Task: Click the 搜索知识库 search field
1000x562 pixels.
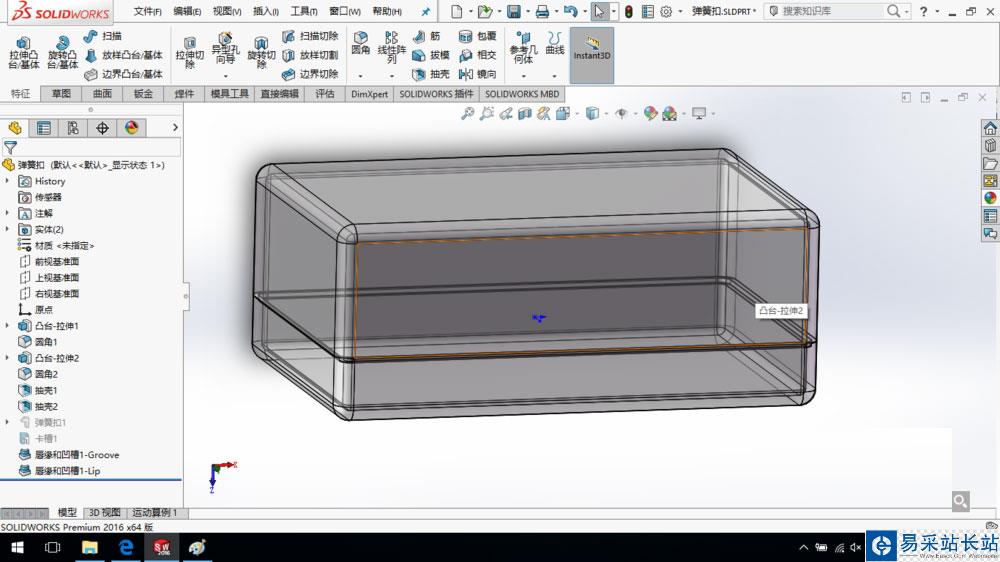Action: (831, 11)
